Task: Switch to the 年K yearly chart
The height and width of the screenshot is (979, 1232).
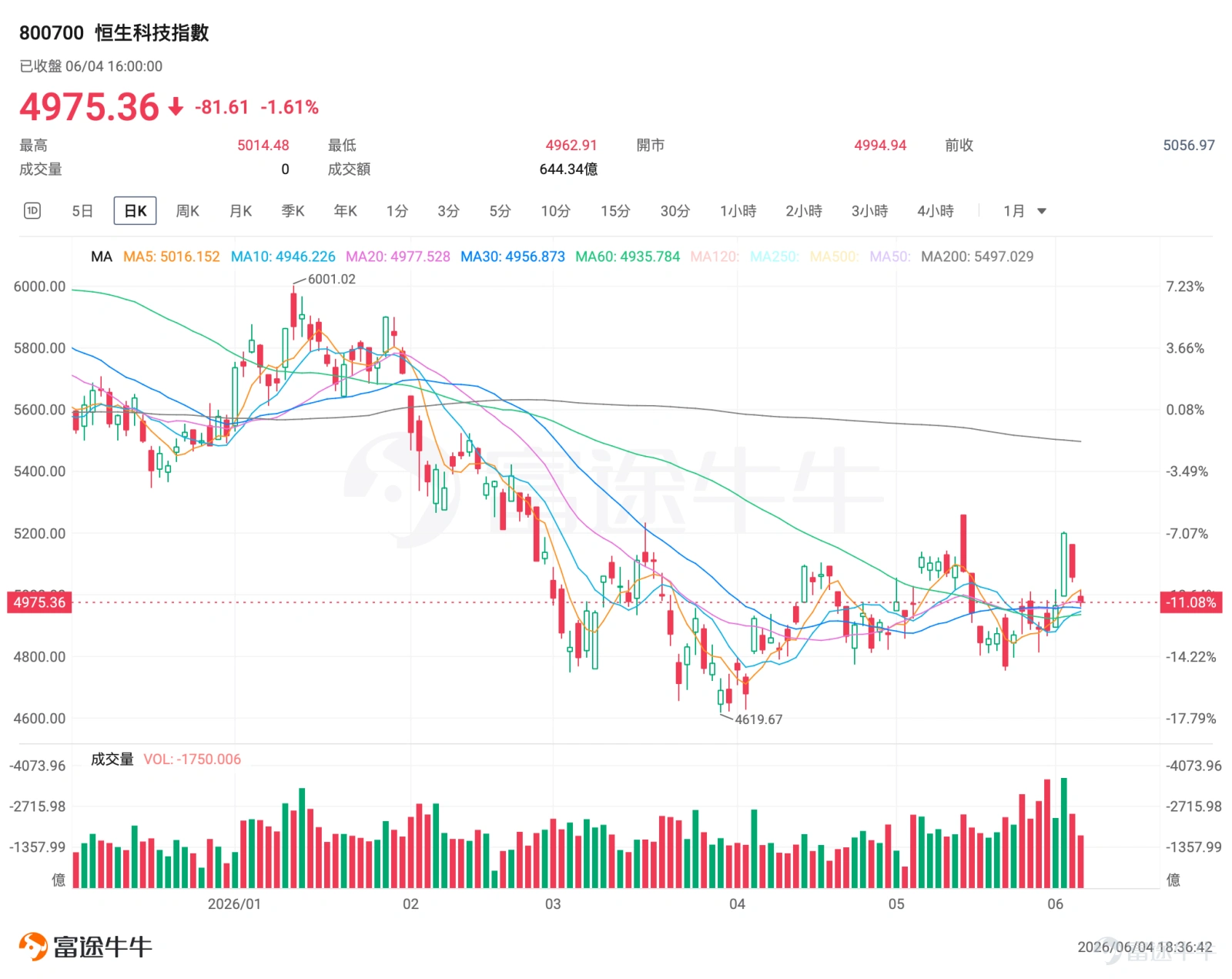Action: (x=346, y=211)
